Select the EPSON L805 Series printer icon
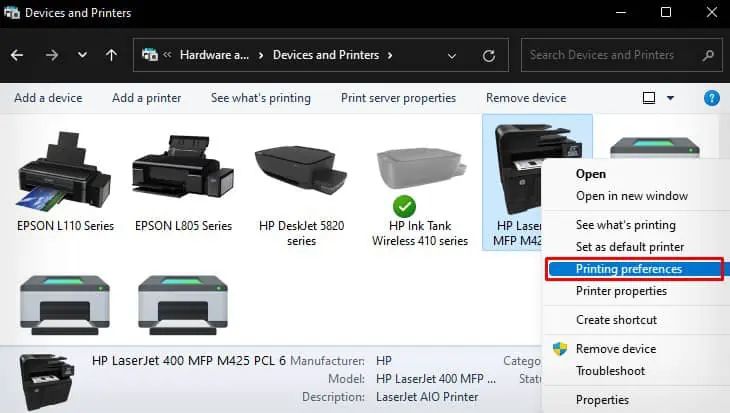This screenshot has height=413, width=730. 183,169
